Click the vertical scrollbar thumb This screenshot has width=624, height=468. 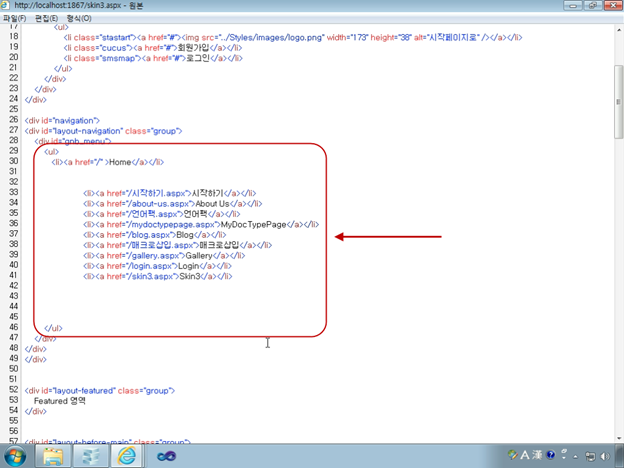click(619, 102)
